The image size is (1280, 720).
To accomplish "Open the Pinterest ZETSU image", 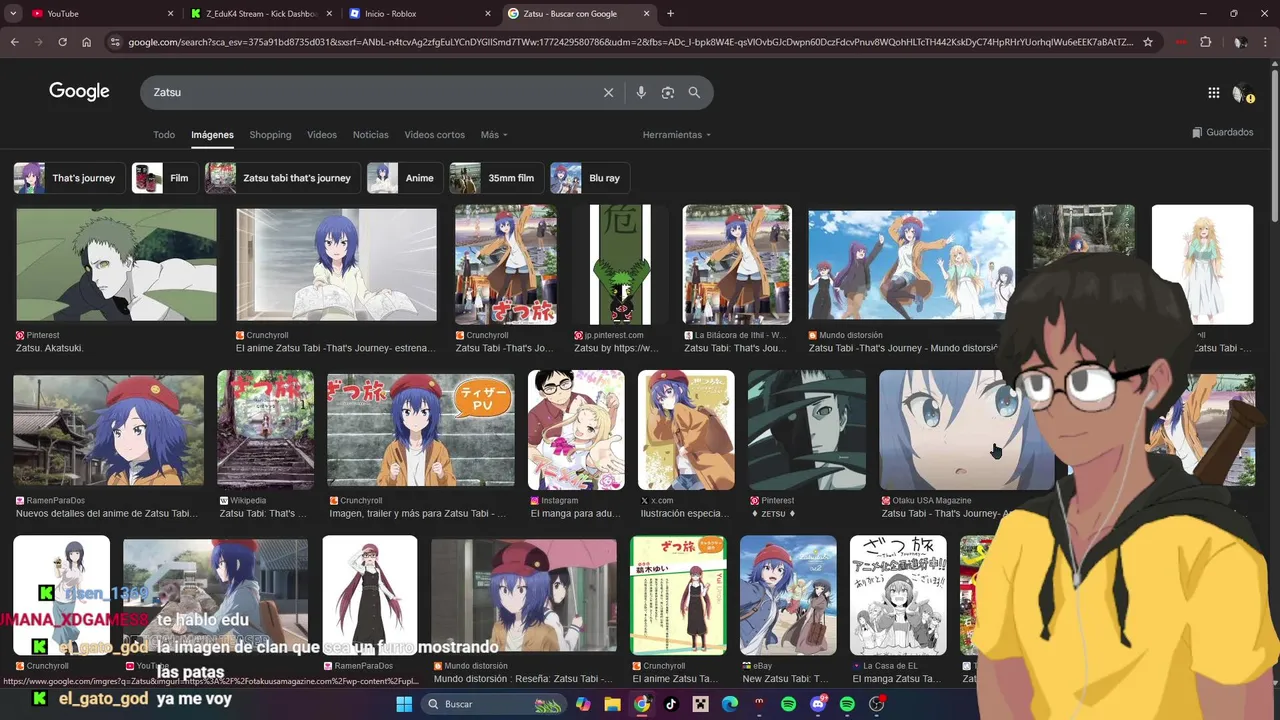I will point(807,430).
